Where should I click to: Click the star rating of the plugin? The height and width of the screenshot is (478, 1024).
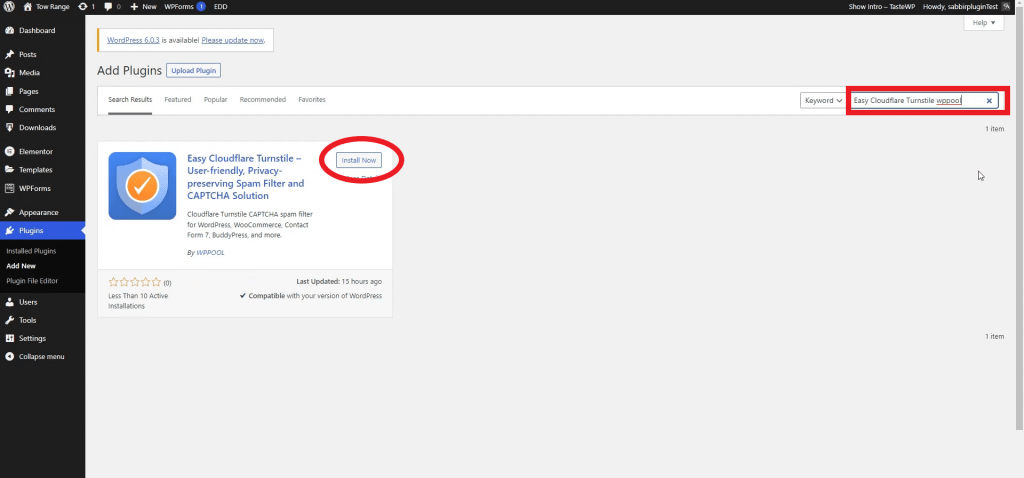coord(135,283)
